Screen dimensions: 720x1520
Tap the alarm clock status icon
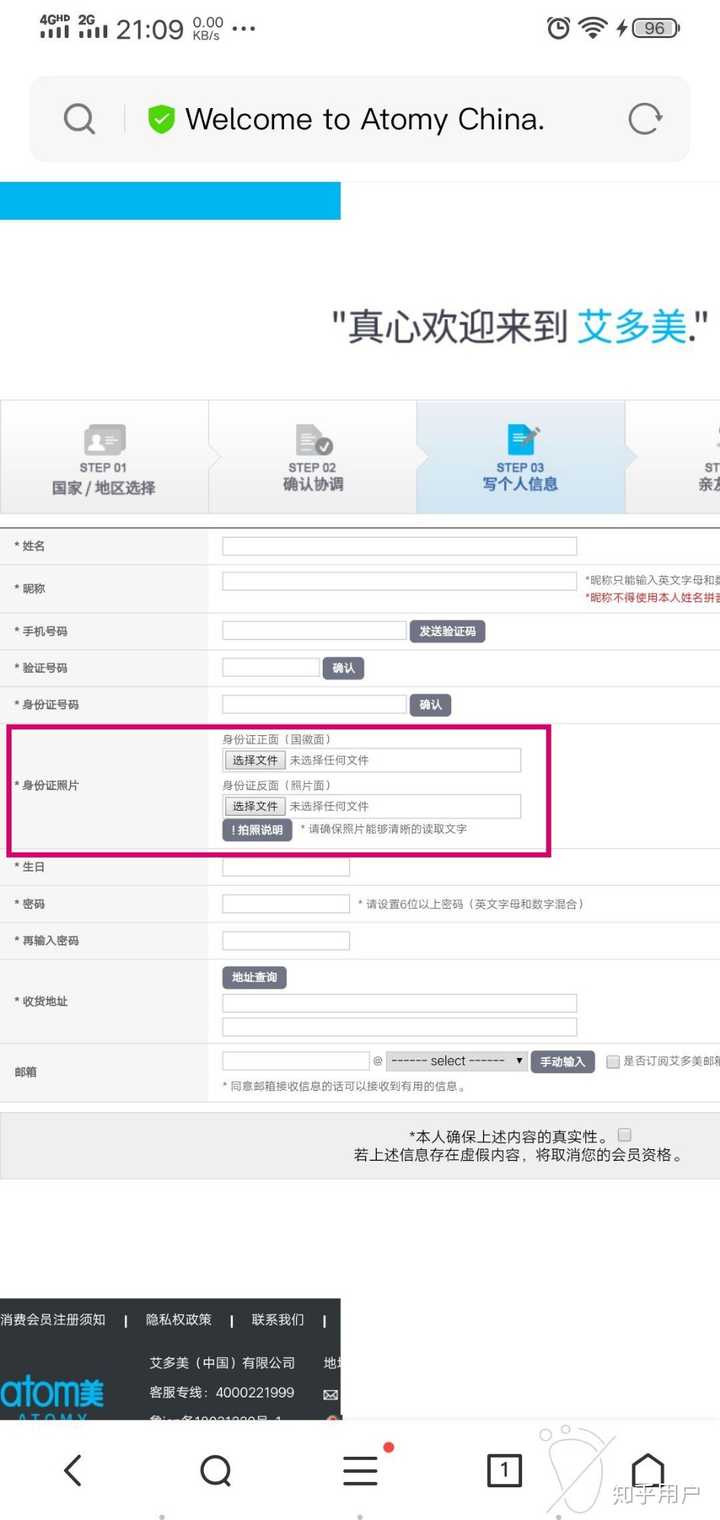[558, 28]
